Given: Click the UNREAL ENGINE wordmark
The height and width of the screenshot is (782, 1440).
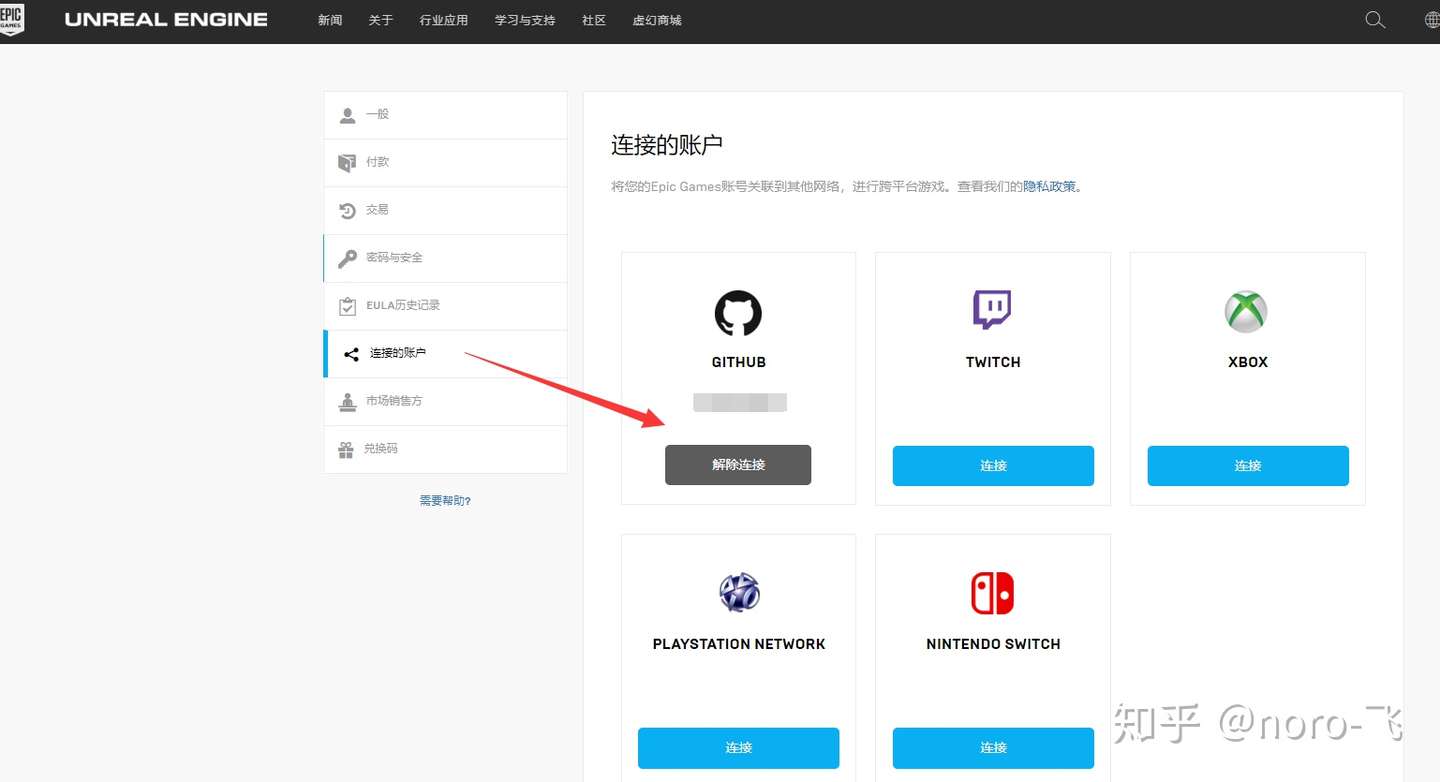Looking at the screenshot, I should [x=166, y=20].
